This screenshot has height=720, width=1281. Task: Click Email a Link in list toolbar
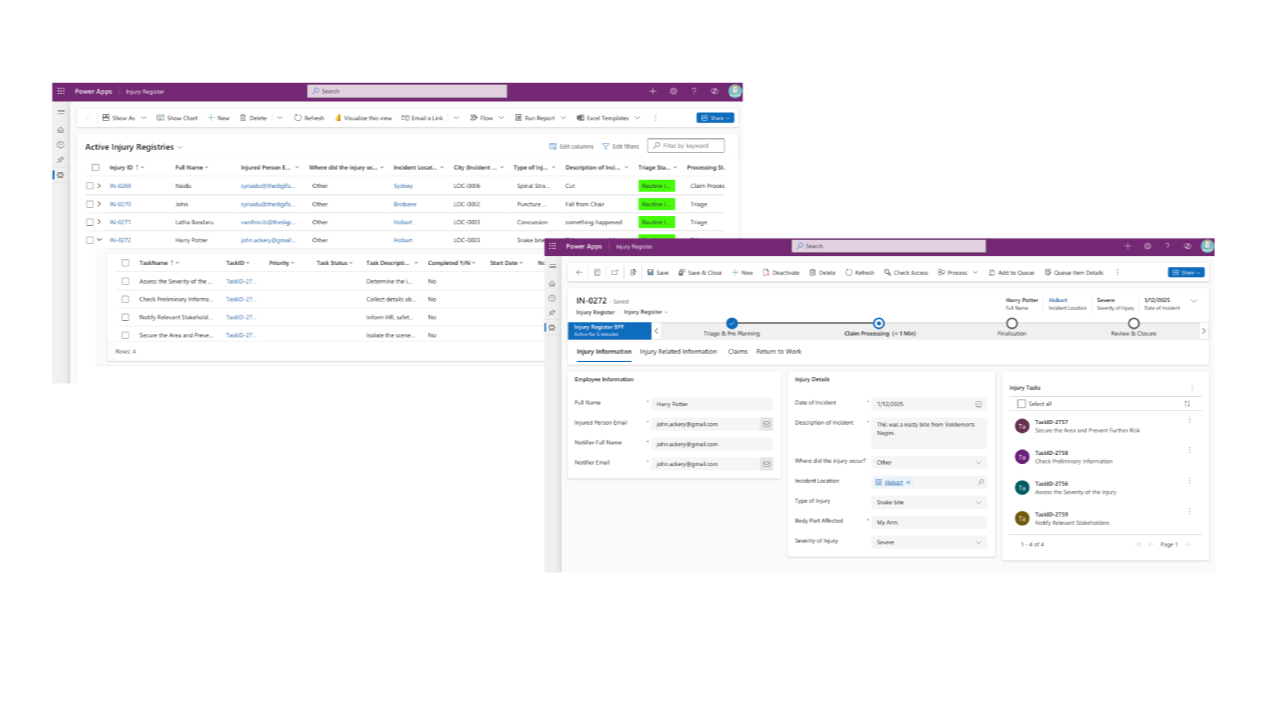[422, 118]
